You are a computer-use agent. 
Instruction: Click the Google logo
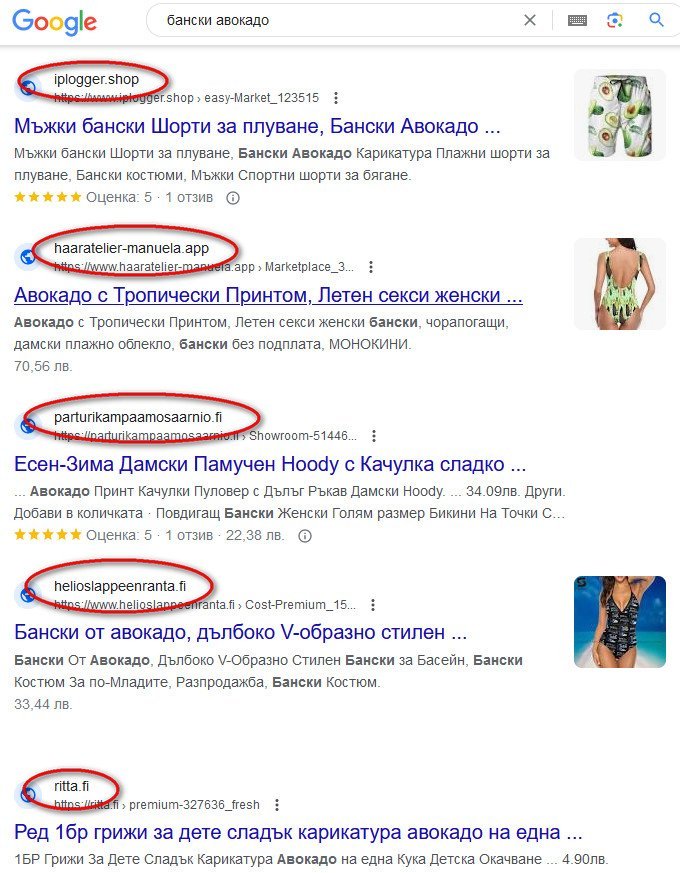coord(55,22)
